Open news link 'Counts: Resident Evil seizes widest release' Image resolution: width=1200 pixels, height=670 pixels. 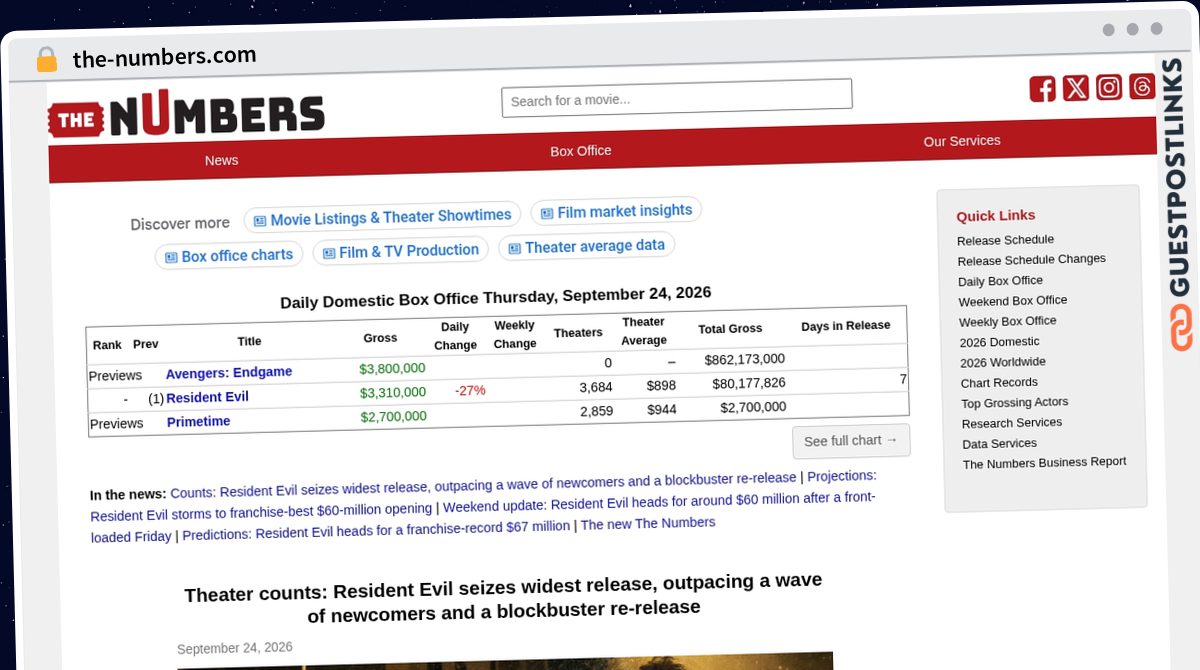click(x=483, y=485)
